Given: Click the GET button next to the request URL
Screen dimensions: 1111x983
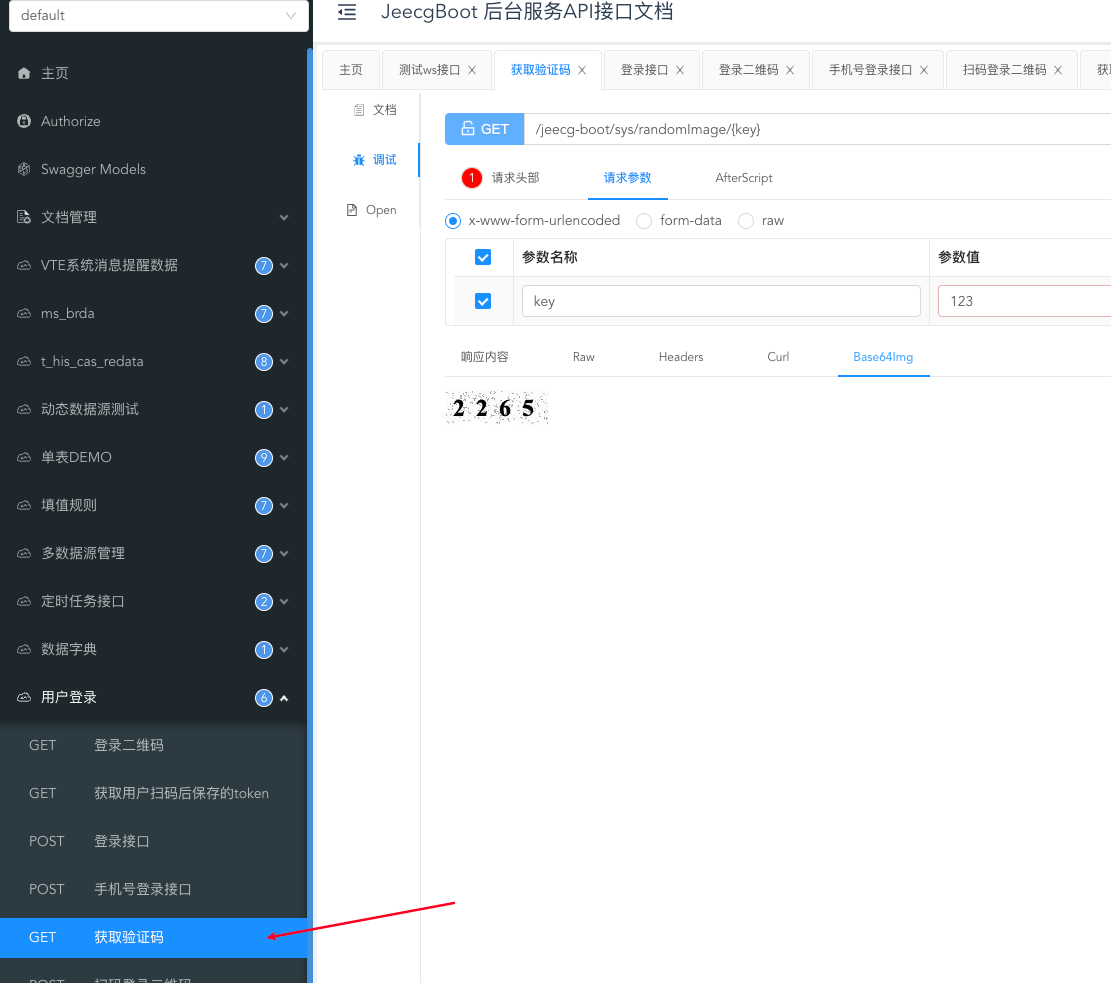Looking at the screenshot, I should [484, 129].
